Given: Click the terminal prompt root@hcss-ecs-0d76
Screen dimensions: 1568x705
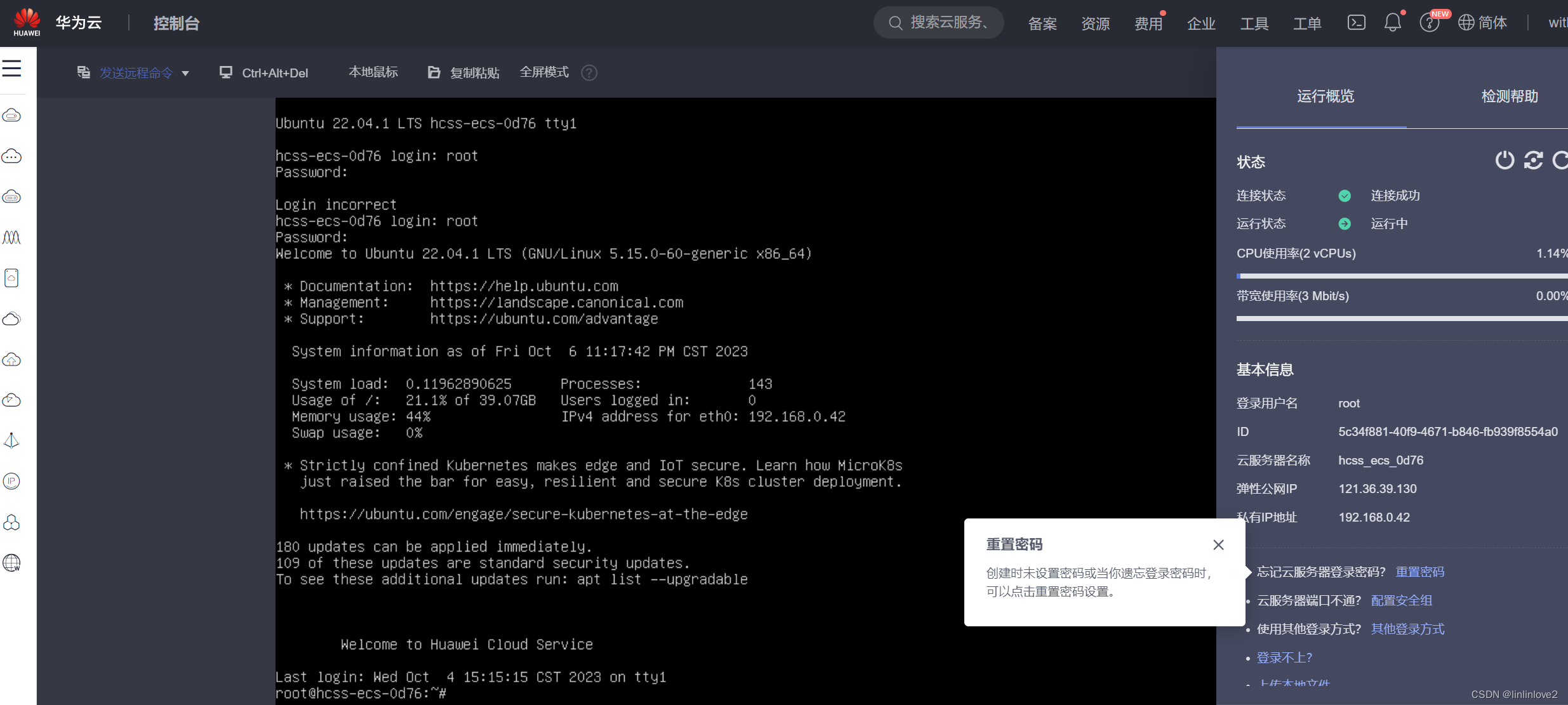Looking at the screenshot, I should [x=361, y=694].
